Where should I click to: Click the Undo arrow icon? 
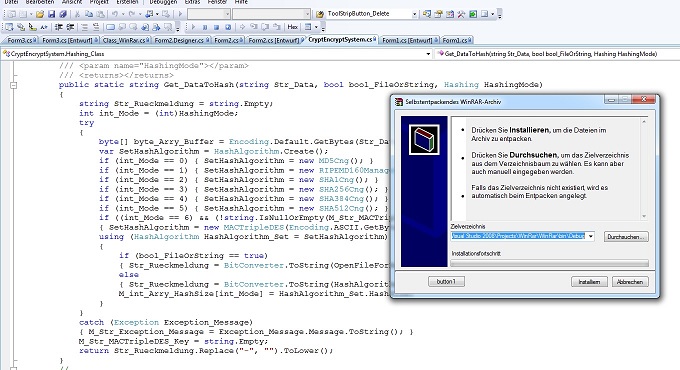[x=115, y=14]
